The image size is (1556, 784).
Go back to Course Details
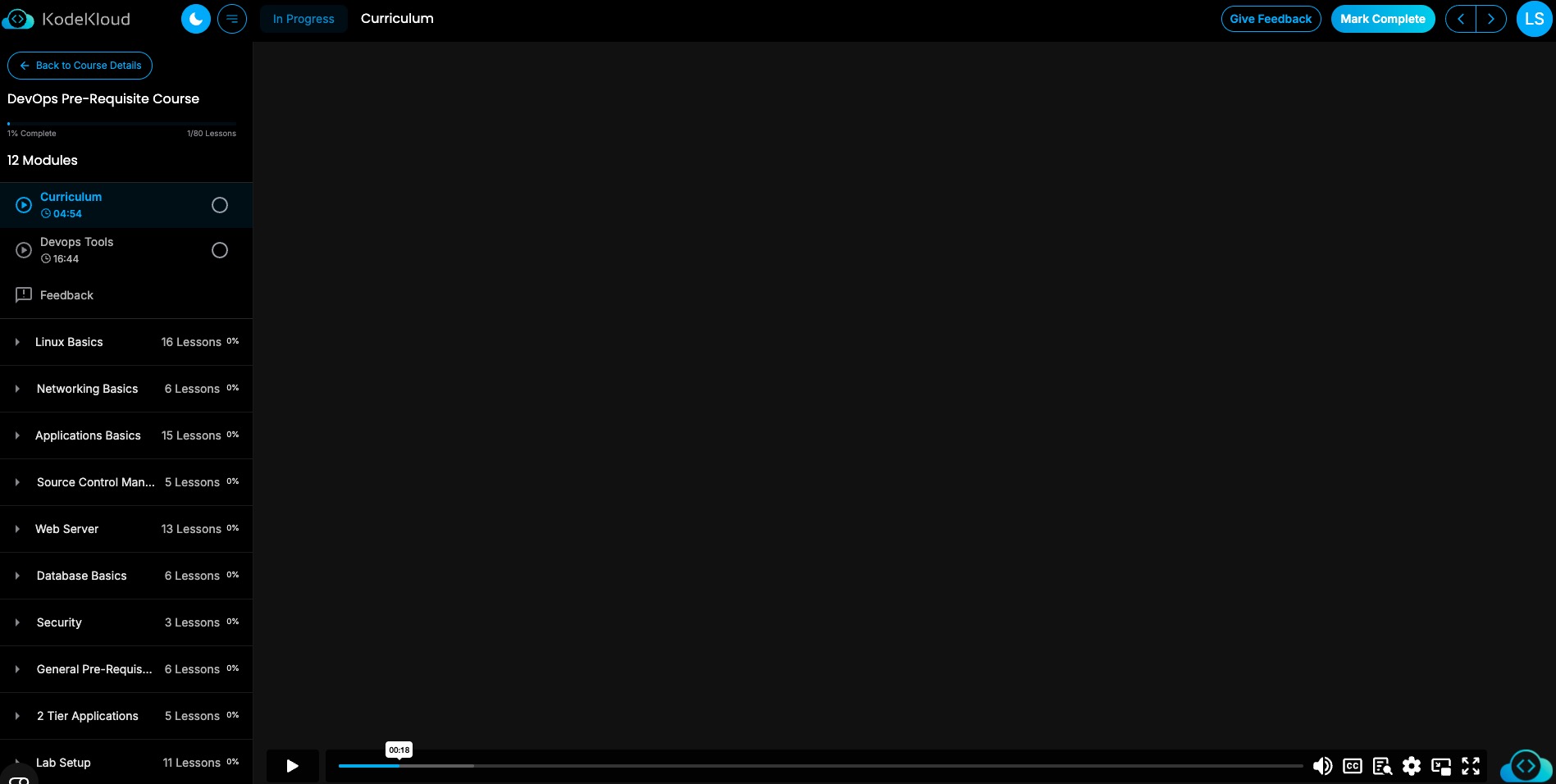pos(80,66)
